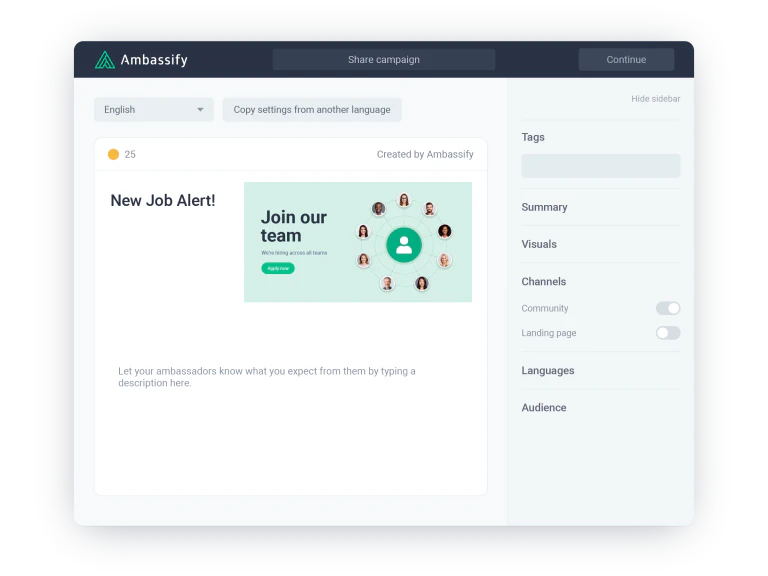The height and width of the screenshot is (576, 768).
Task: Click the New Job Alert! title
Action: [163, 200]
